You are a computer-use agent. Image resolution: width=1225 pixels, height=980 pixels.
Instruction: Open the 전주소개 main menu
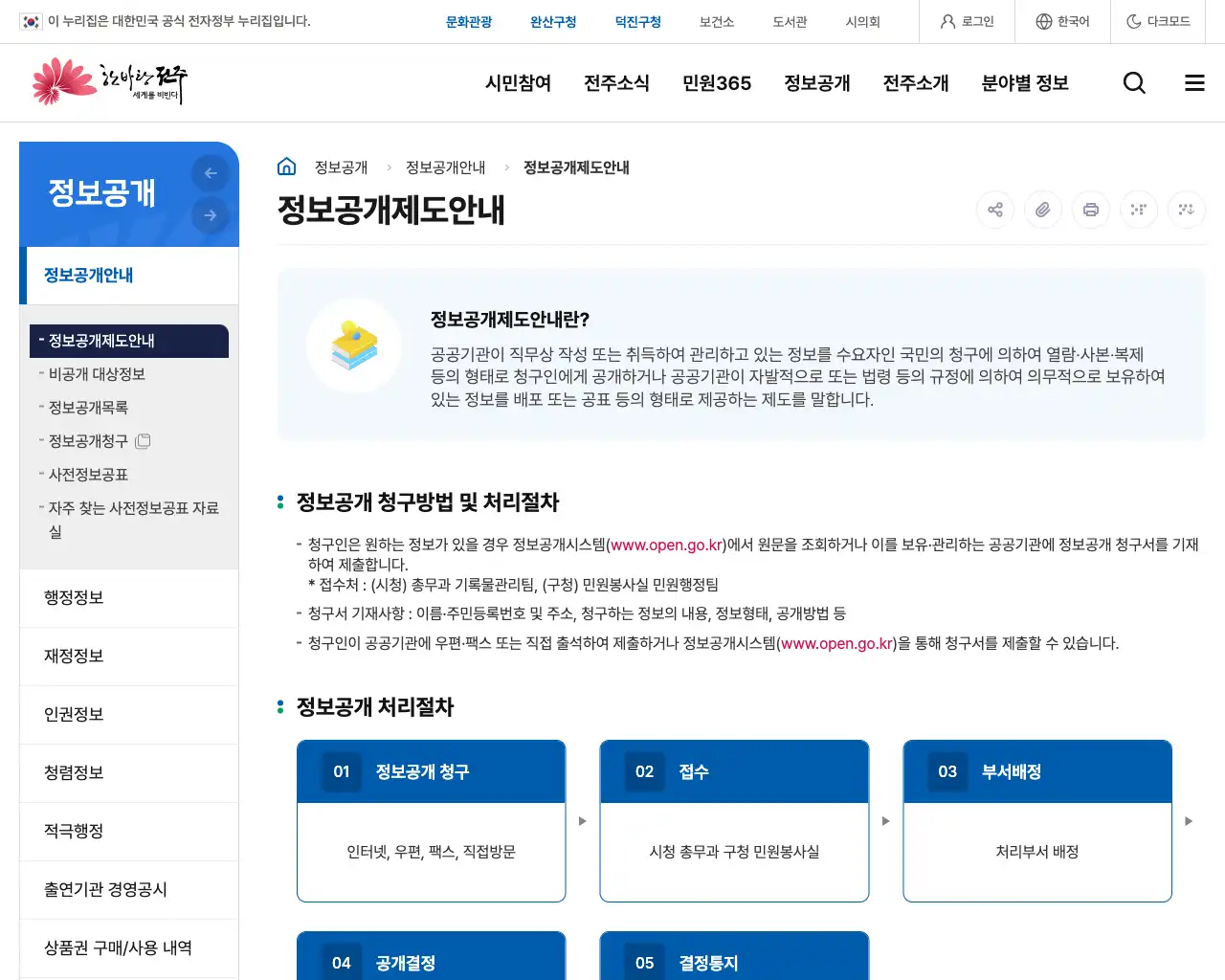[x=916, y=83]
